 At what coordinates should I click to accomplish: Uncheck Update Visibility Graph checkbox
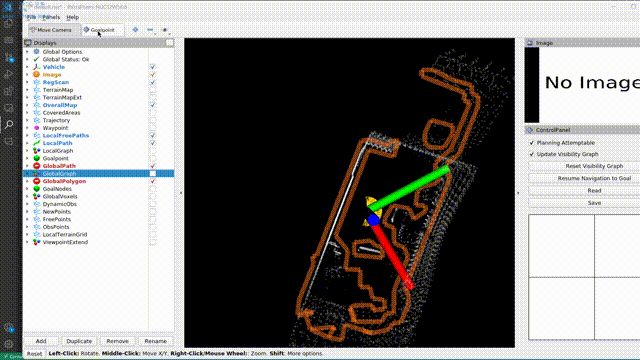(531, 154)
